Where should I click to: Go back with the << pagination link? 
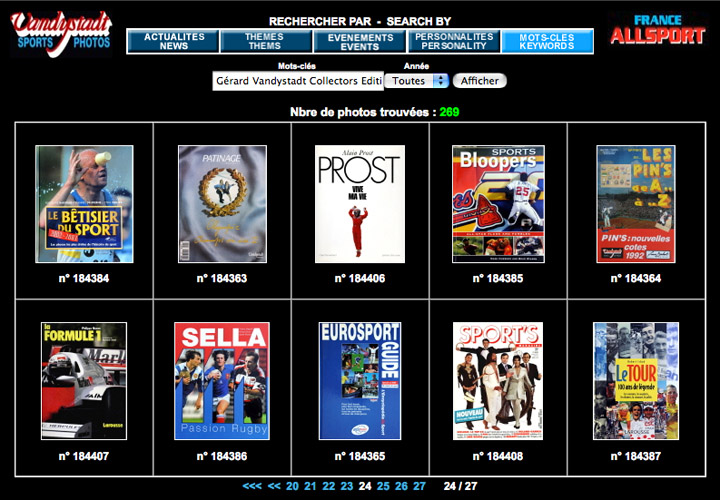[x=274, y=486]
